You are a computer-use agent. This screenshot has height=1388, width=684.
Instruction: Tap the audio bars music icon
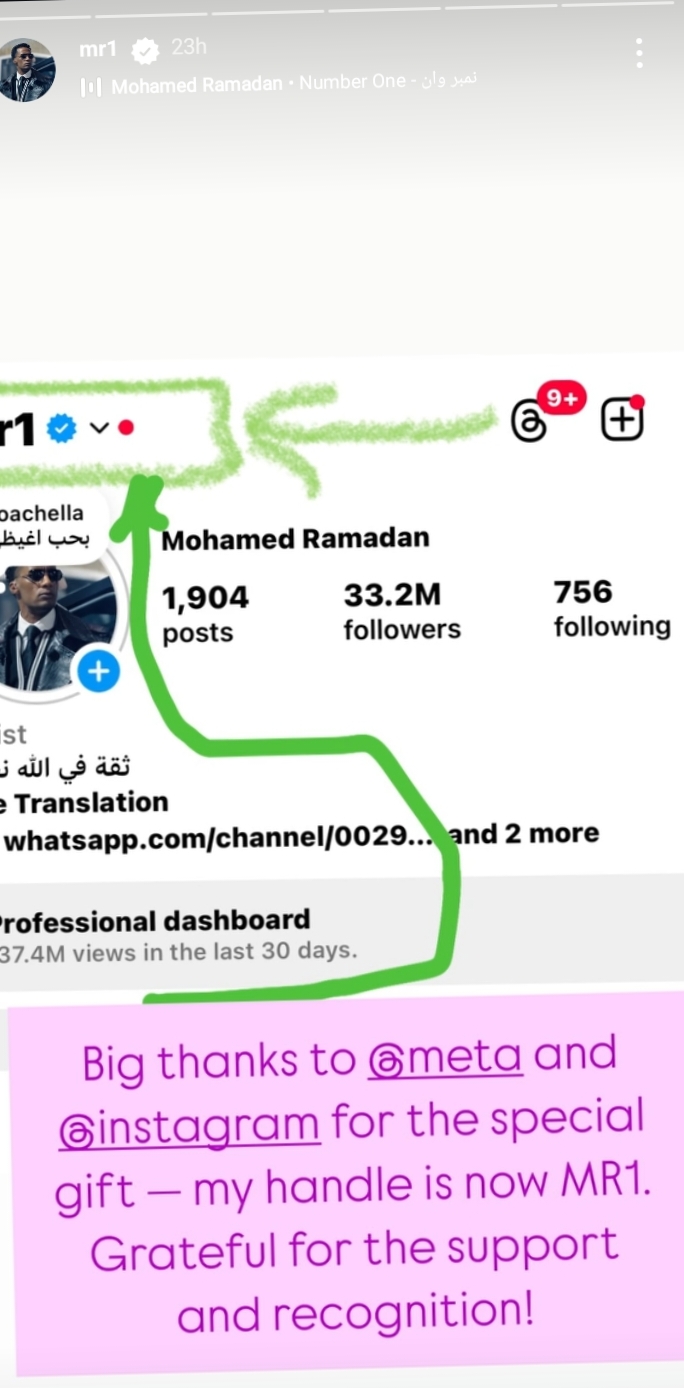pyautogui.click(x=91, y=87)
